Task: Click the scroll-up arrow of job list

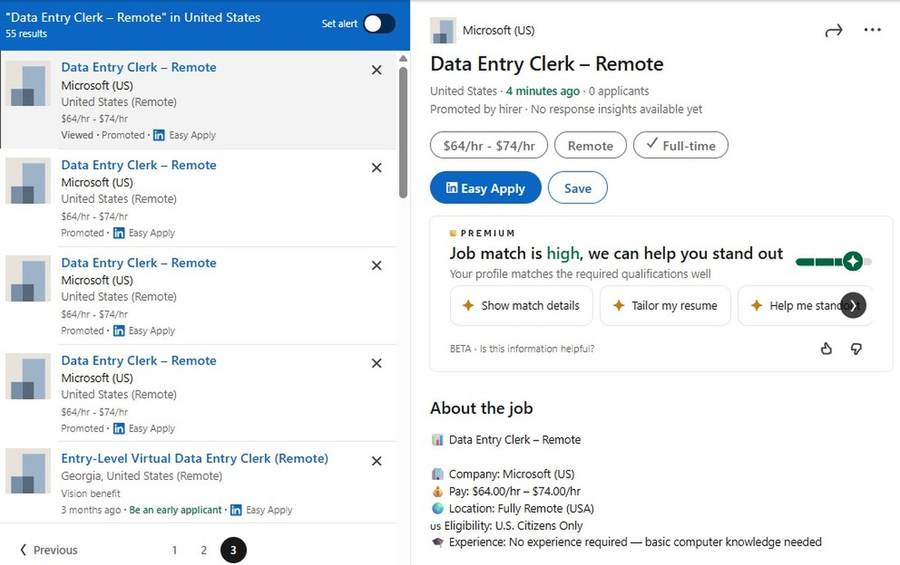Action: tap(403, 59)
